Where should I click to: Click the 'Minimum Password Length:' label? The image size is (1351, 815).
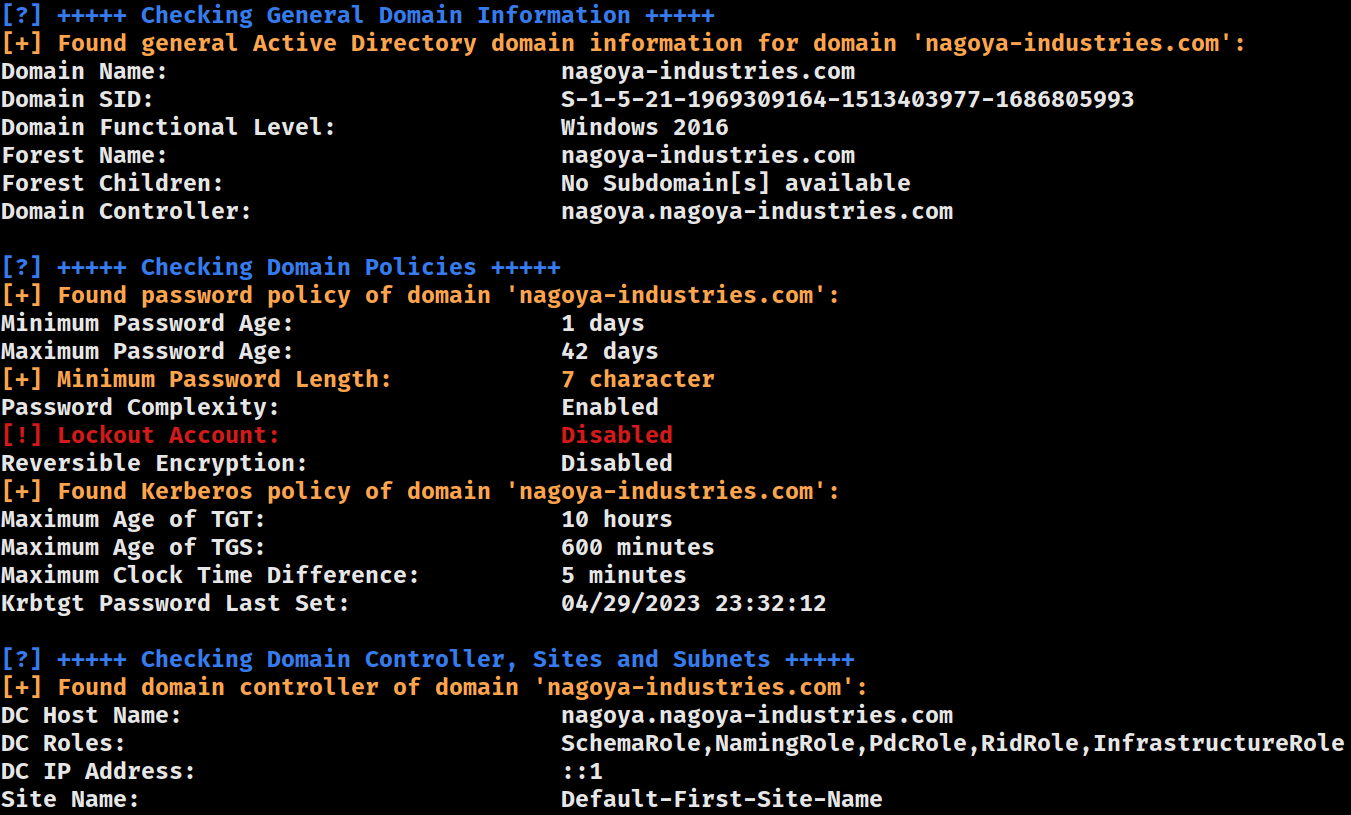224,380
